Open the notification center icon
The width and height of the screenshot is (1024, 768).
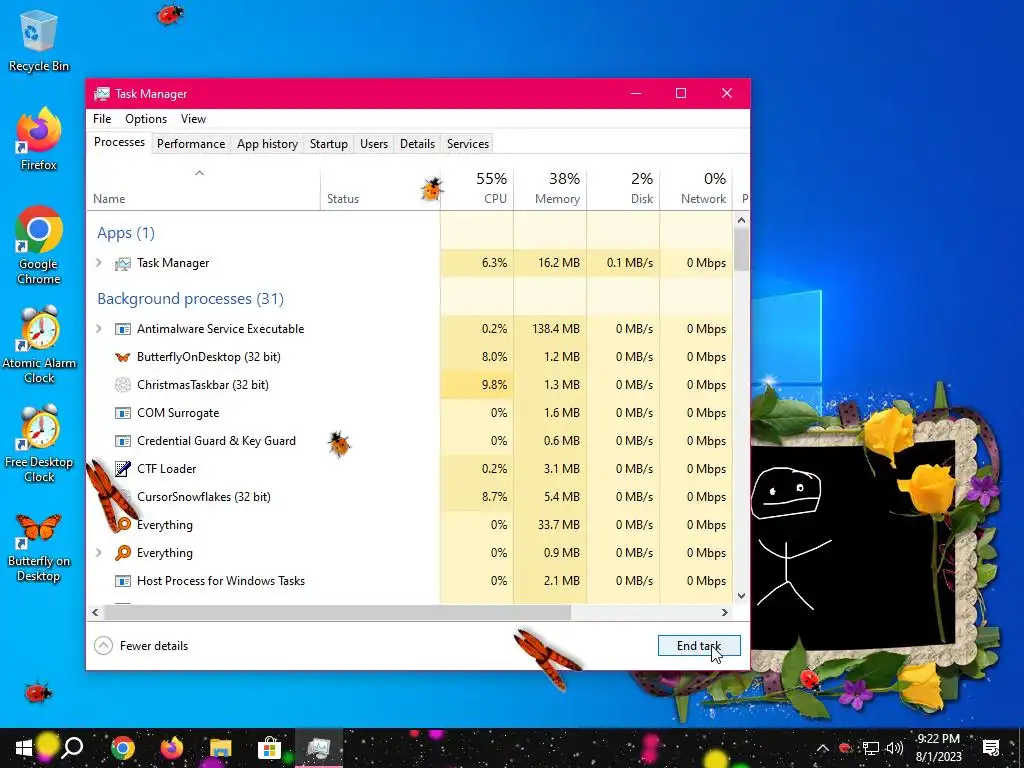[991, 748]
